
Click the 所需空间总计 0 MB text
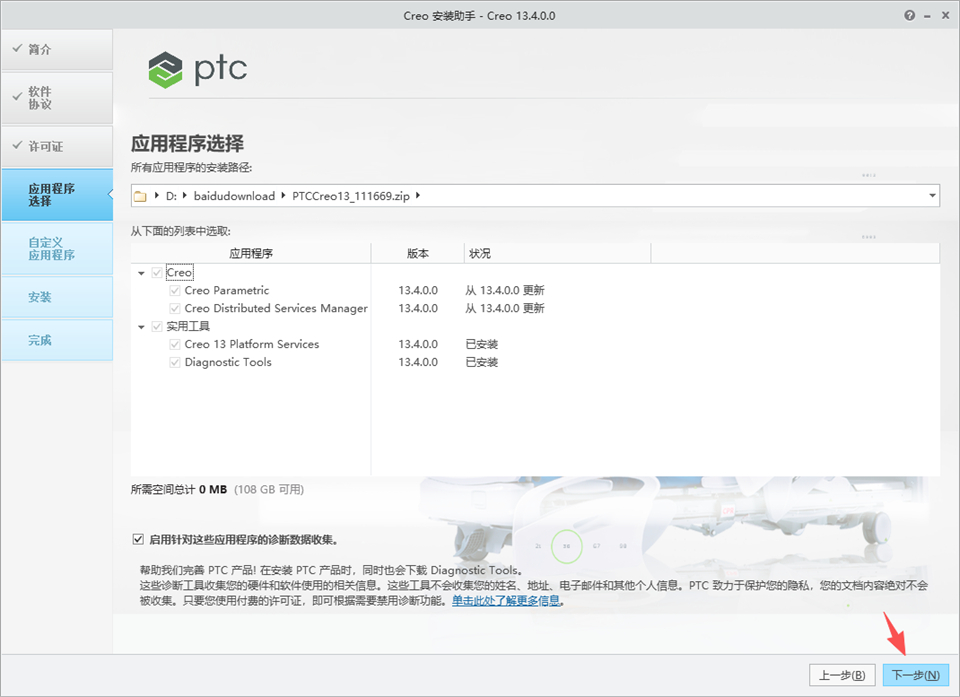click(x=179, y=489)
